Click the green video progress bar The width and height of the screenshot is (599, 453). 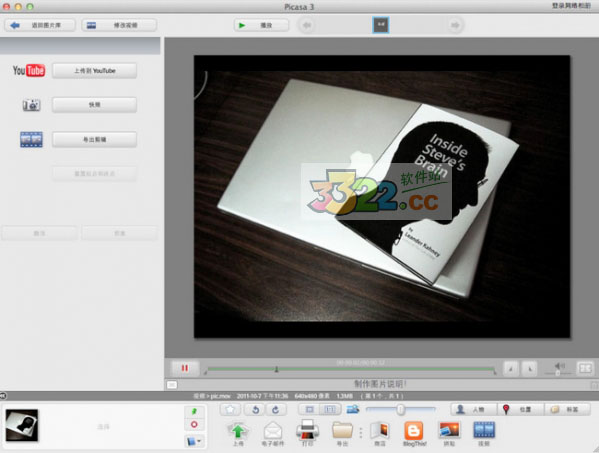pyautogui.click(x=350, y=369)
